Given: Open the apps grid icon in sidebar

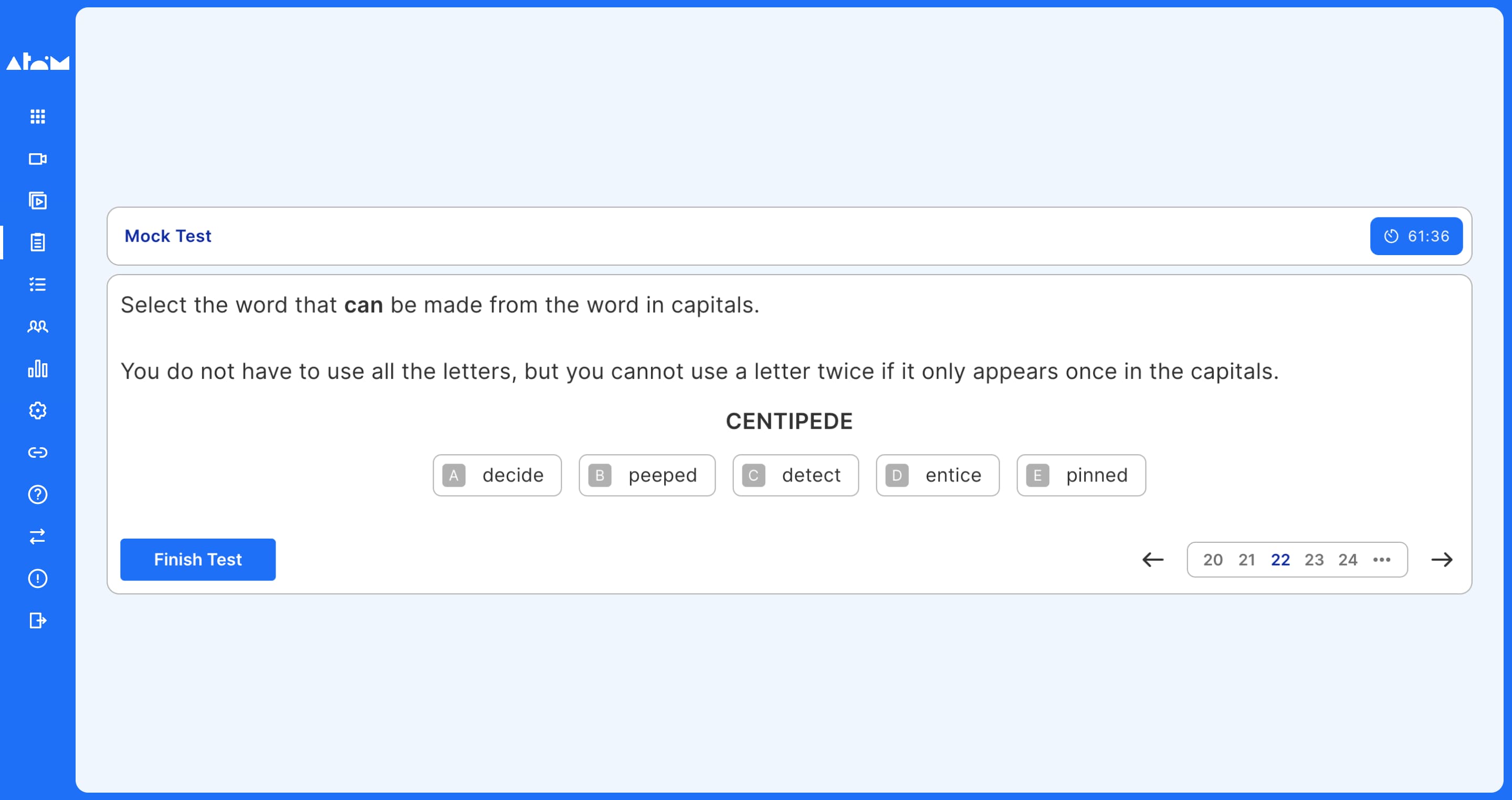Looking at the screenshot, I should pos(37,116).
